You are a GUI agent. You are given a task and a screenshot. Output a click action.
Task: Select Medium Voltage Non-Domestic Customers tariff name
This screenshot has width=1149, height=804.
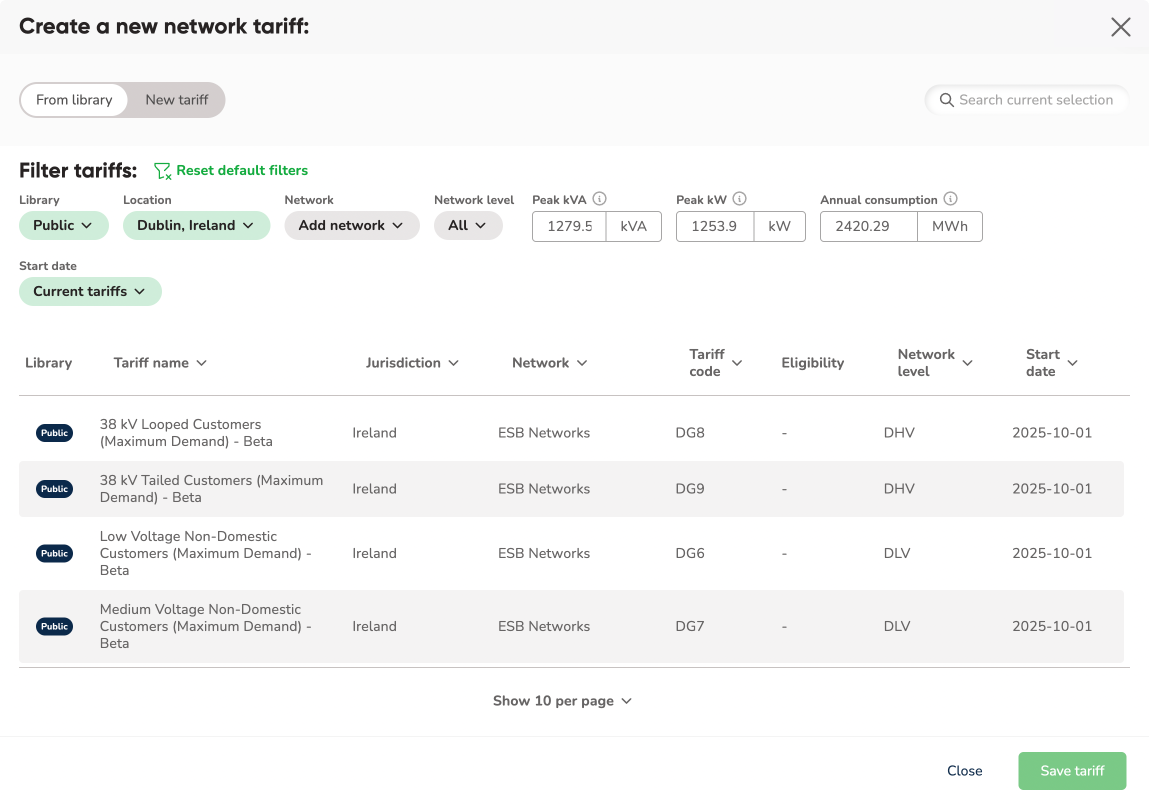pyautogui.click(x=206, y=627)
